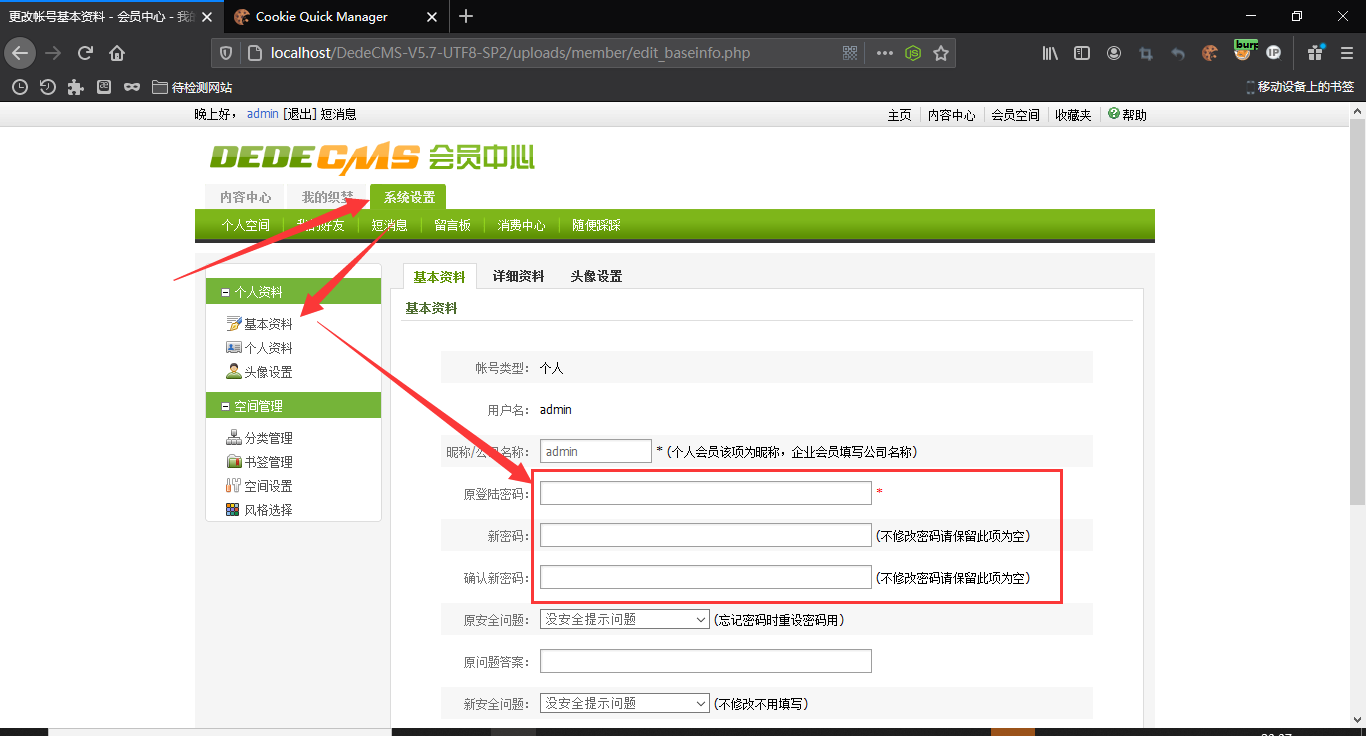1366x736 pixels.
Task: Open 收藏夹 link in top bar
Action: point(1073,115)
